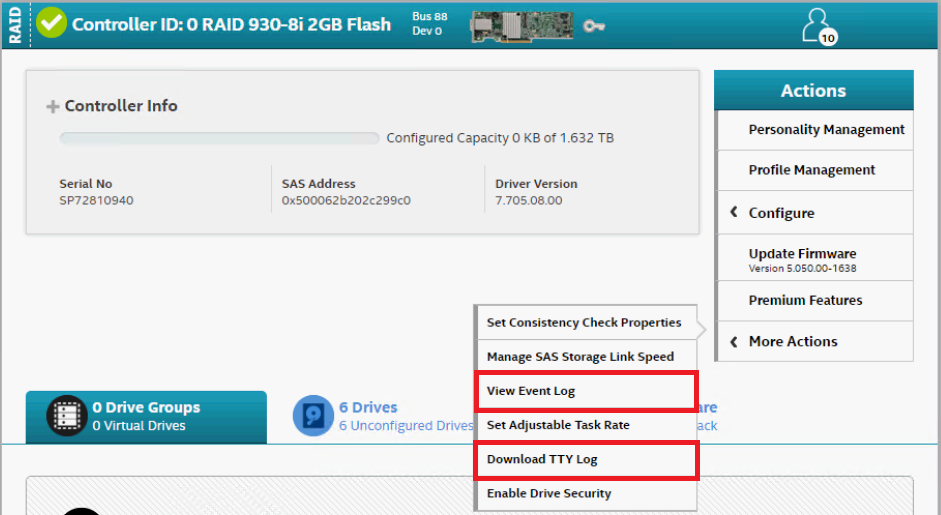Expand Controller Info with the plus icon
This screenshot has height=515, width=941.
(x=53, y=107)
